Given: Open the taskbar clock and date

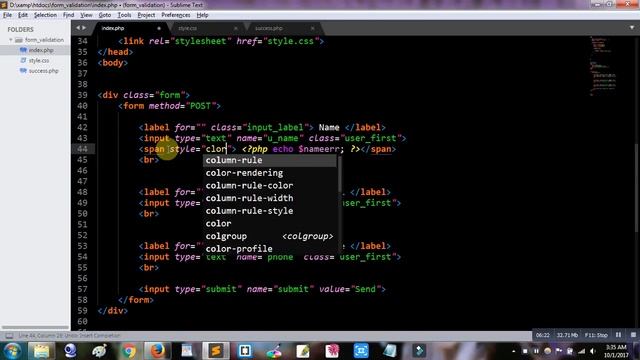Looking at the screenshot, I should pyautogui.click(x=616, y=351).
